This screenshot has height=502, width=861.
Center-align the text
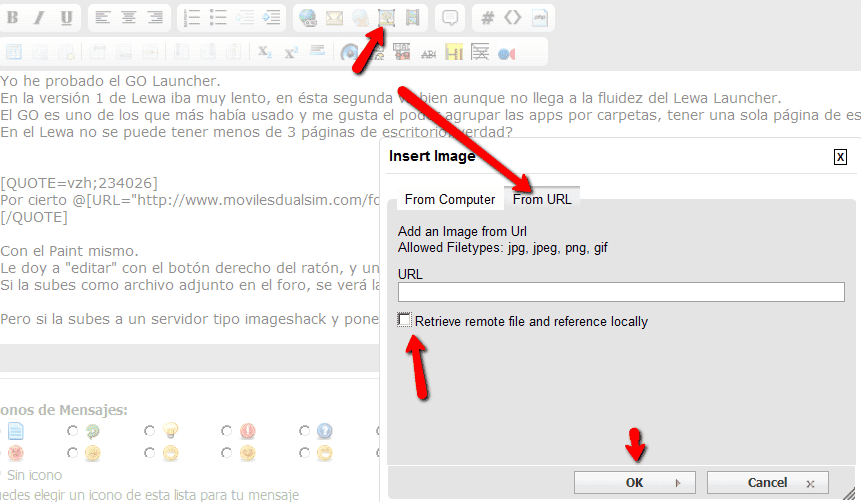129,18
